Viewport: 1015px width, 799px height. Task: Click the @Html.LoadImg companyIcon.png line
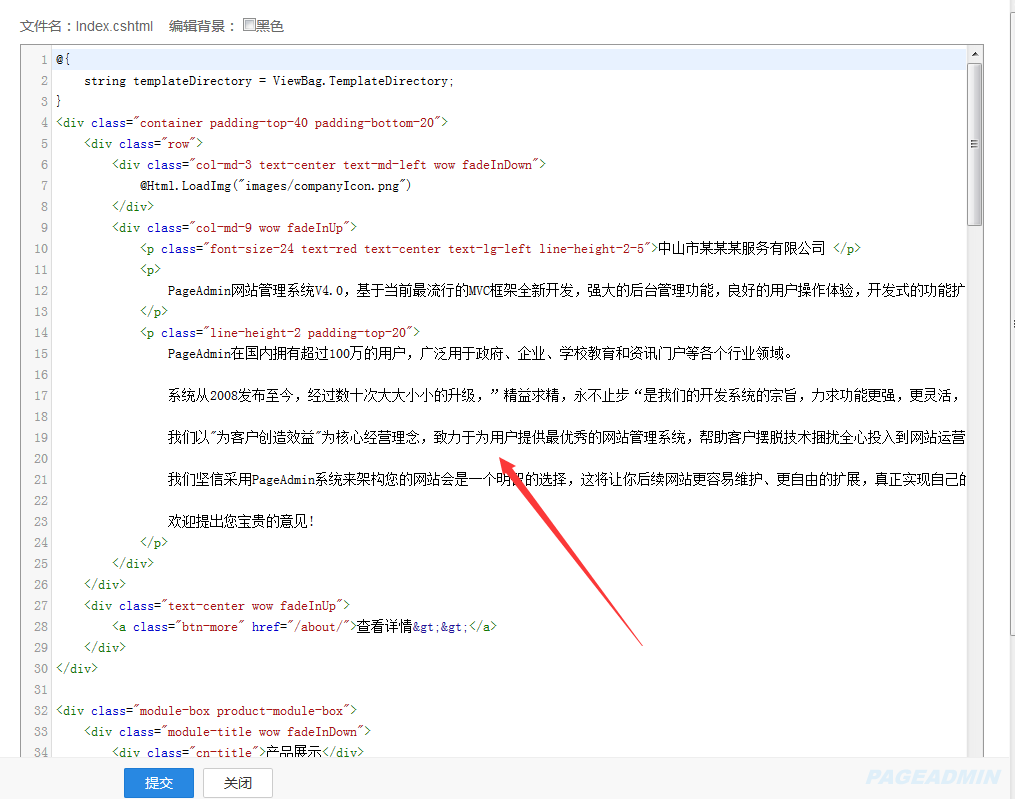point(276,185)
